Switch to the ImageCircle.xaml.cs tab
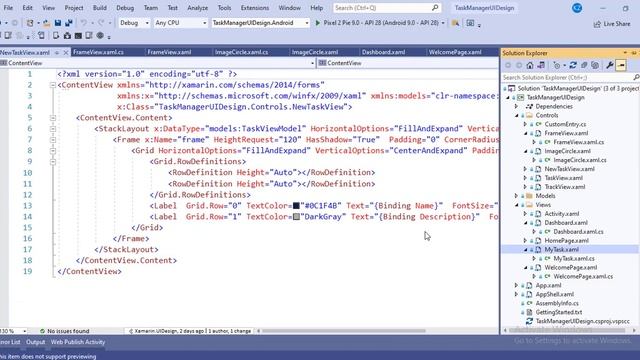Screen dimensions: 640x360 pos(242,52)
